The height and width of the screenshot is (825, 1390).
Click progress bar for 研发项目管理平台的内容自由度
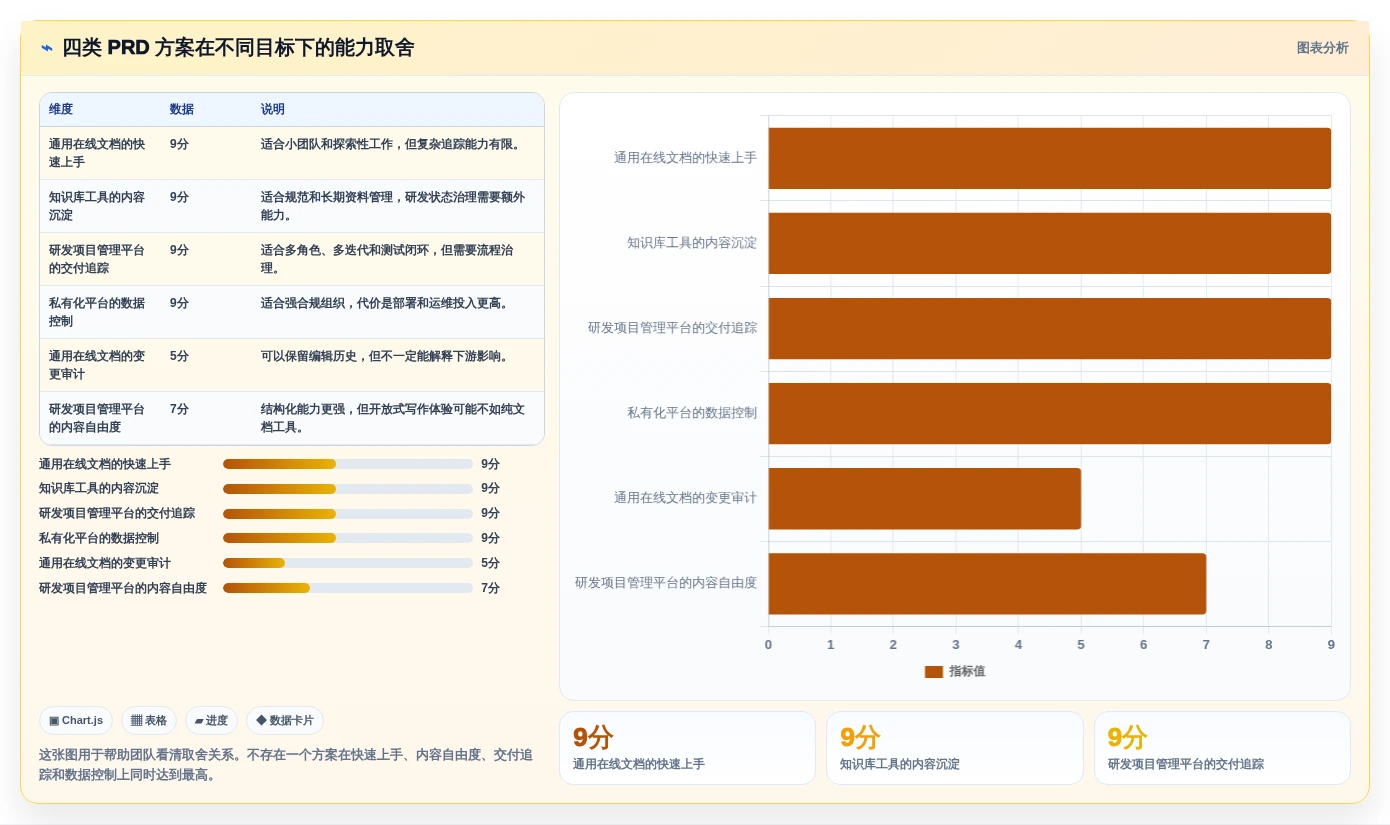pyautogui.click(x=348, y=588)
